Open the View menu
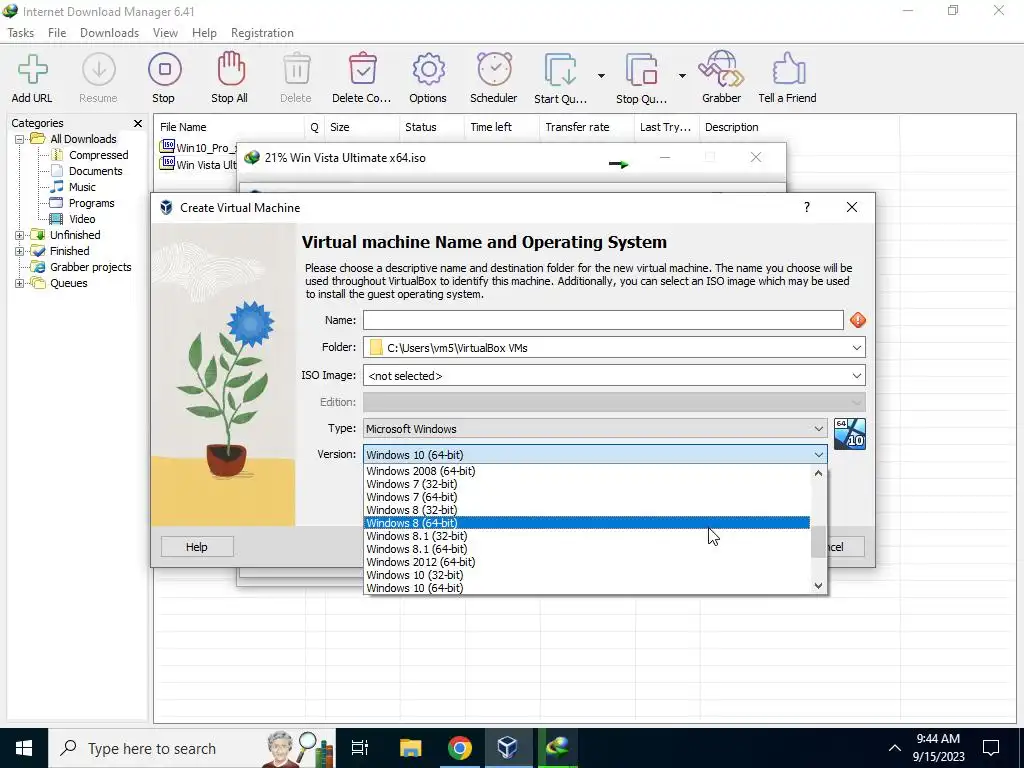 point(165,33)
